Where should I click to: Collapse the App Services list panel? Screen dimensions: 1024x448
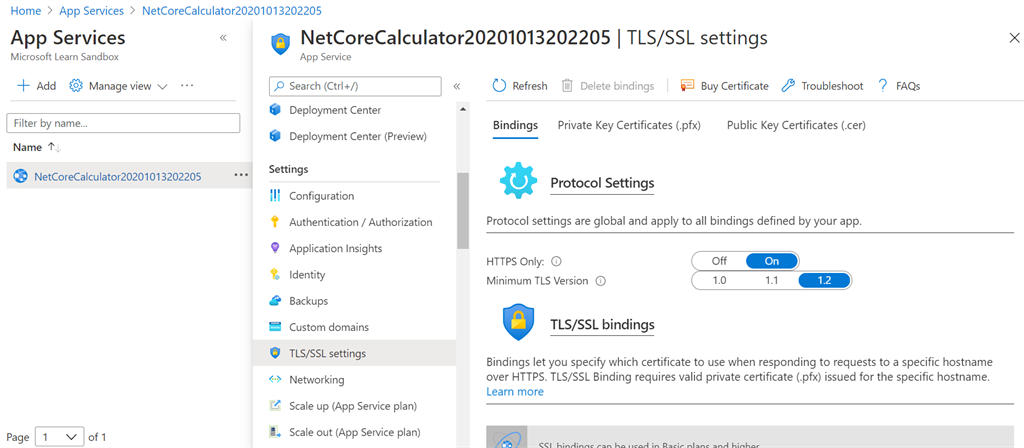click(x=223, y=38)
